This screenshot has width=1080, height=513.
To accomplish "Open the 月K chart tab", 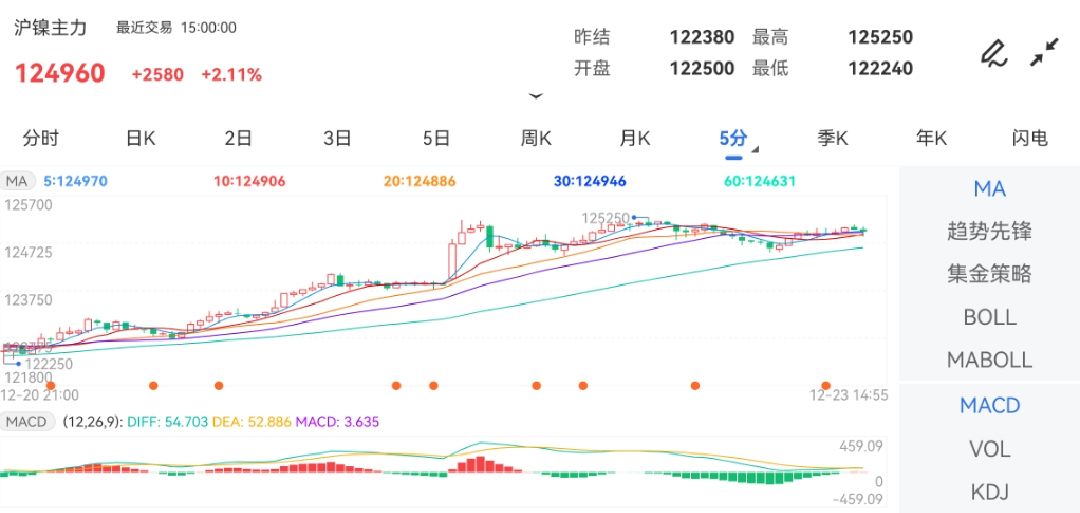I will (x=635, y=138).
